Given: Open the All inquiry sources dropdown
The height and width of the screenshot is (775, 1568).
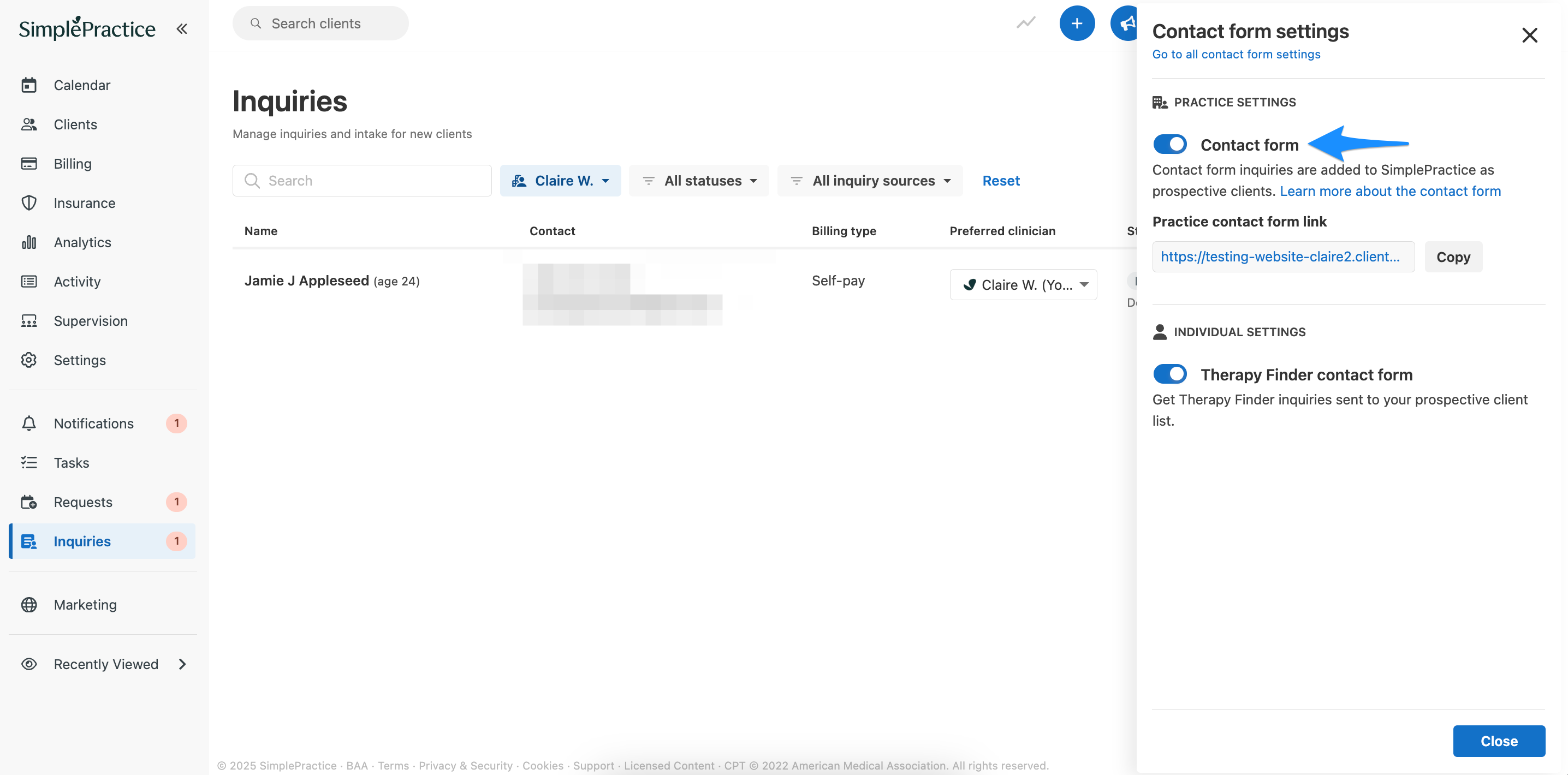Looking at the screenshot, I should pyautogui.click(x=870, y=181).
